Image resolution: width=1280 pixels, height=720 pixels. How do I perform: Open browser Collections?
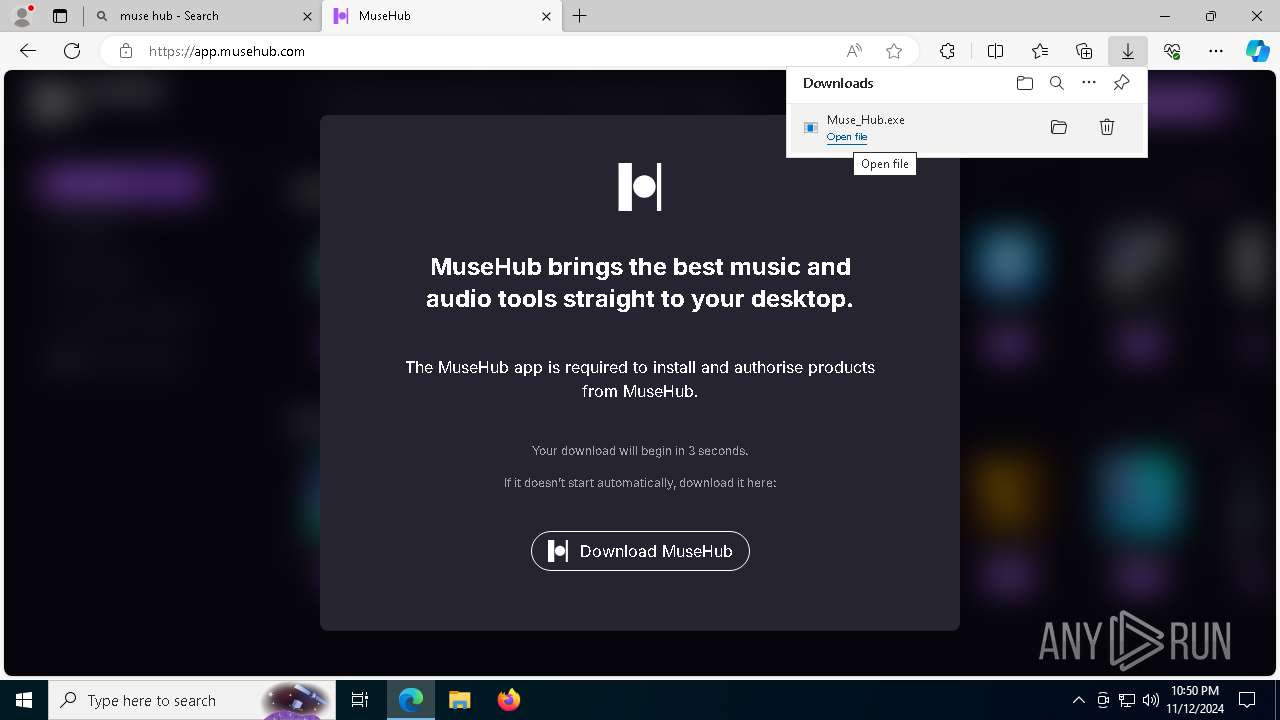(x=1084, y=51)
